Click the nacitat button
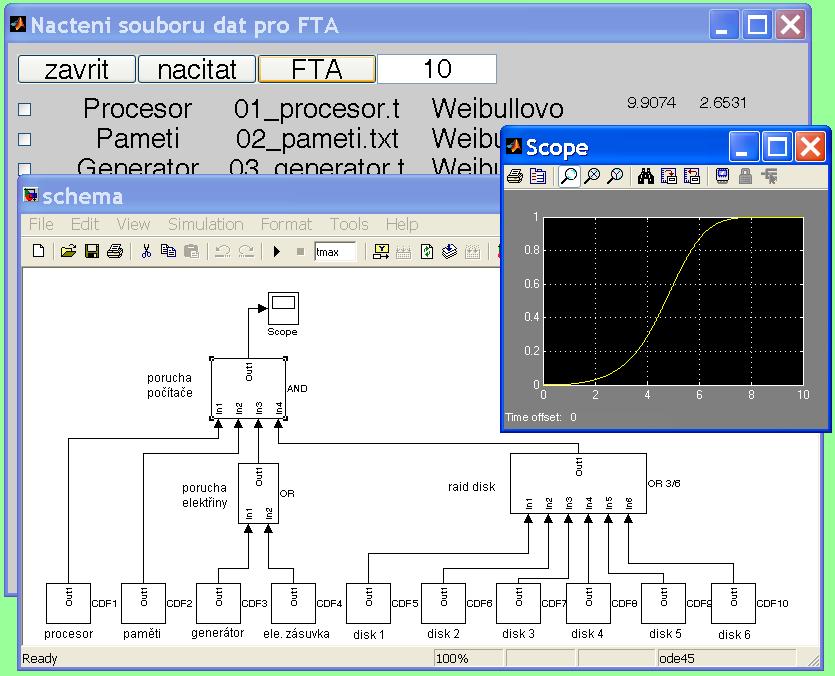This screenshot has height=676, width=835. click(x=197, y=69)
